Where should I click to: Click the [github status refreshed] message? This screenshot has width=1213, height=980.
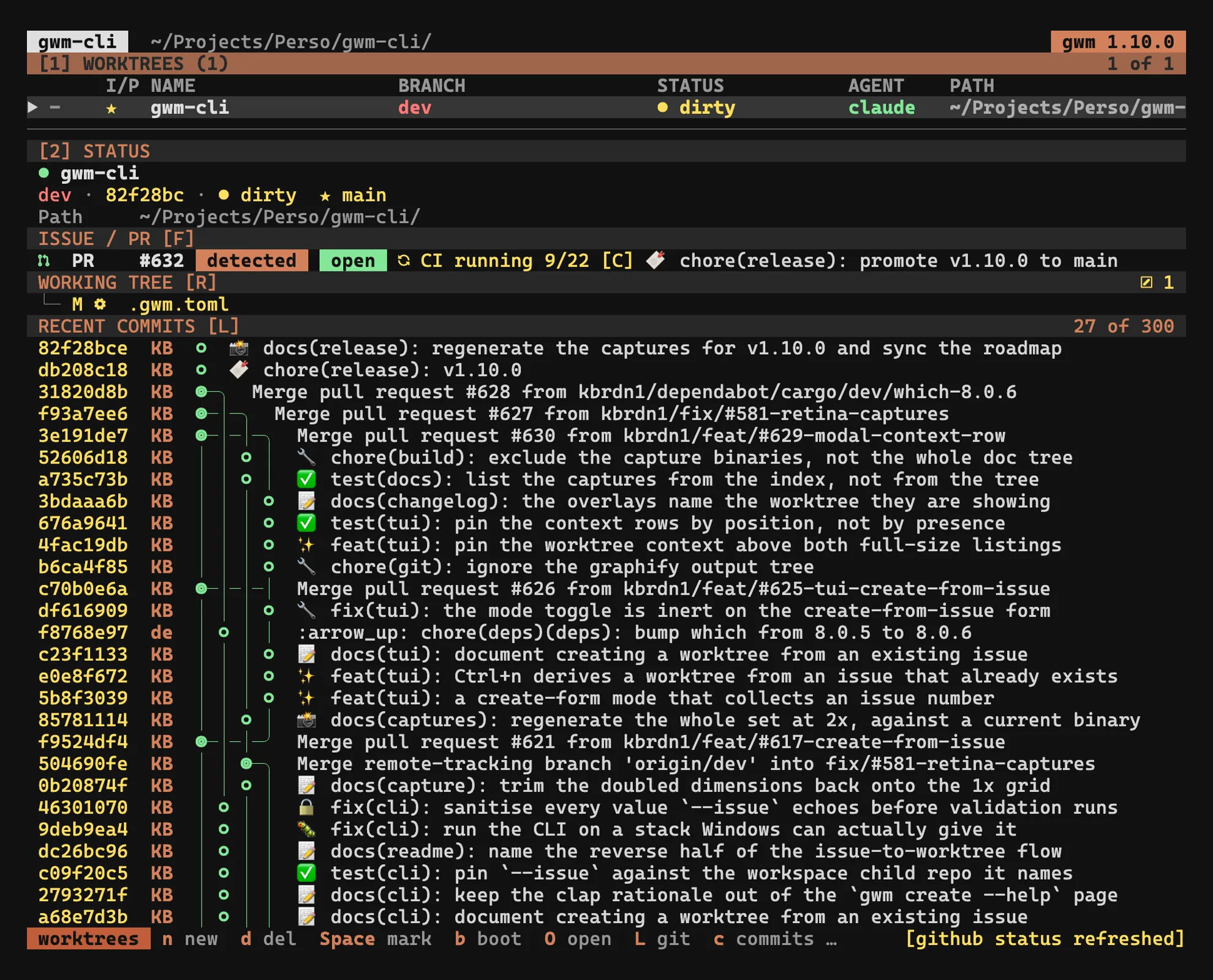click(1045, 939)
